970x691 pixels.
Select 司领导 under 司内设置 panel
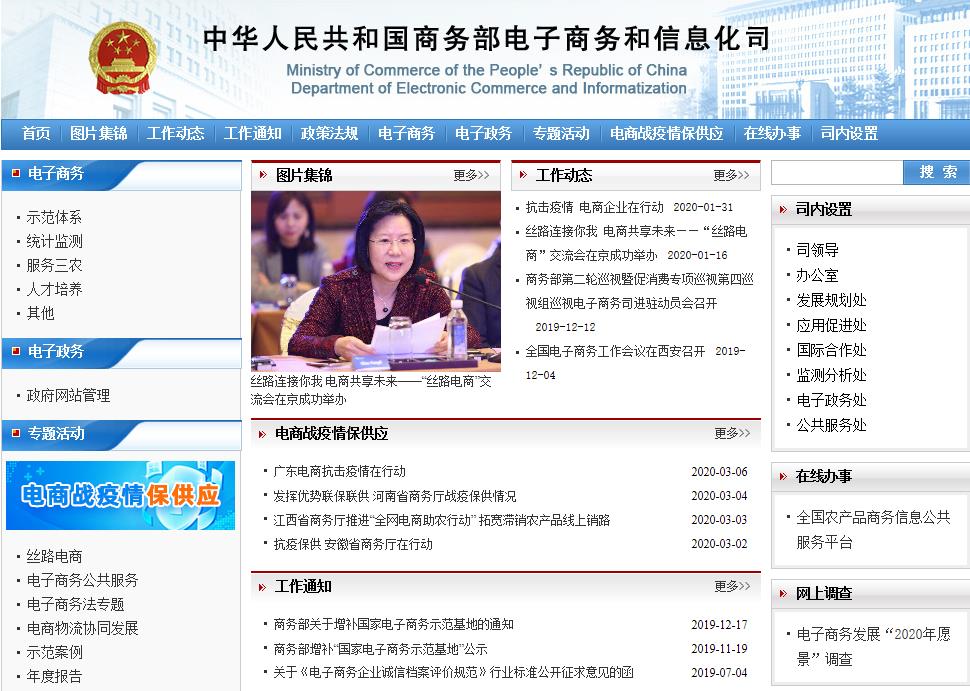tap(817, 250)
